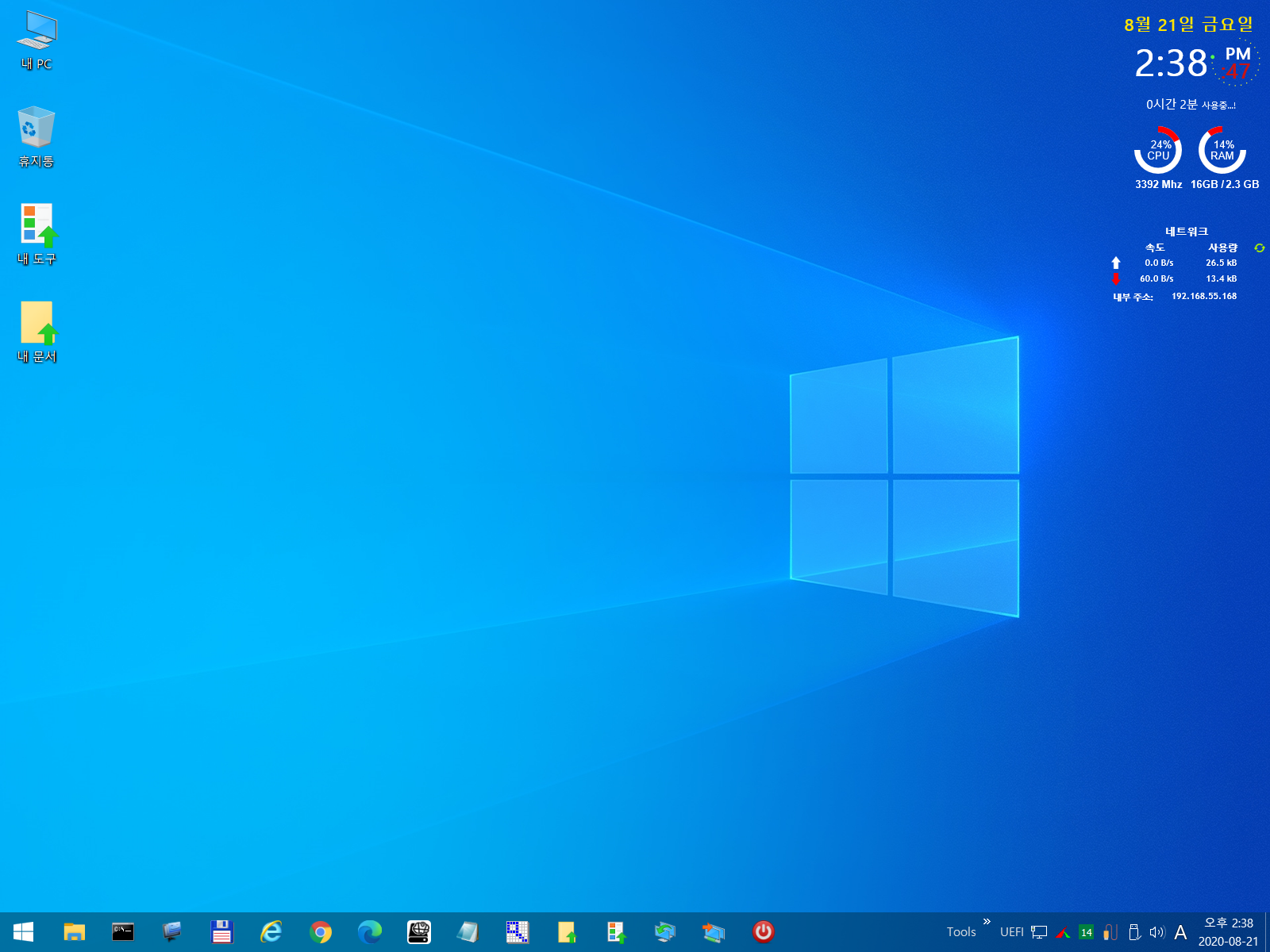Expand the Tools toolbar chevron
1270x952 pixels.
(987, 922)
